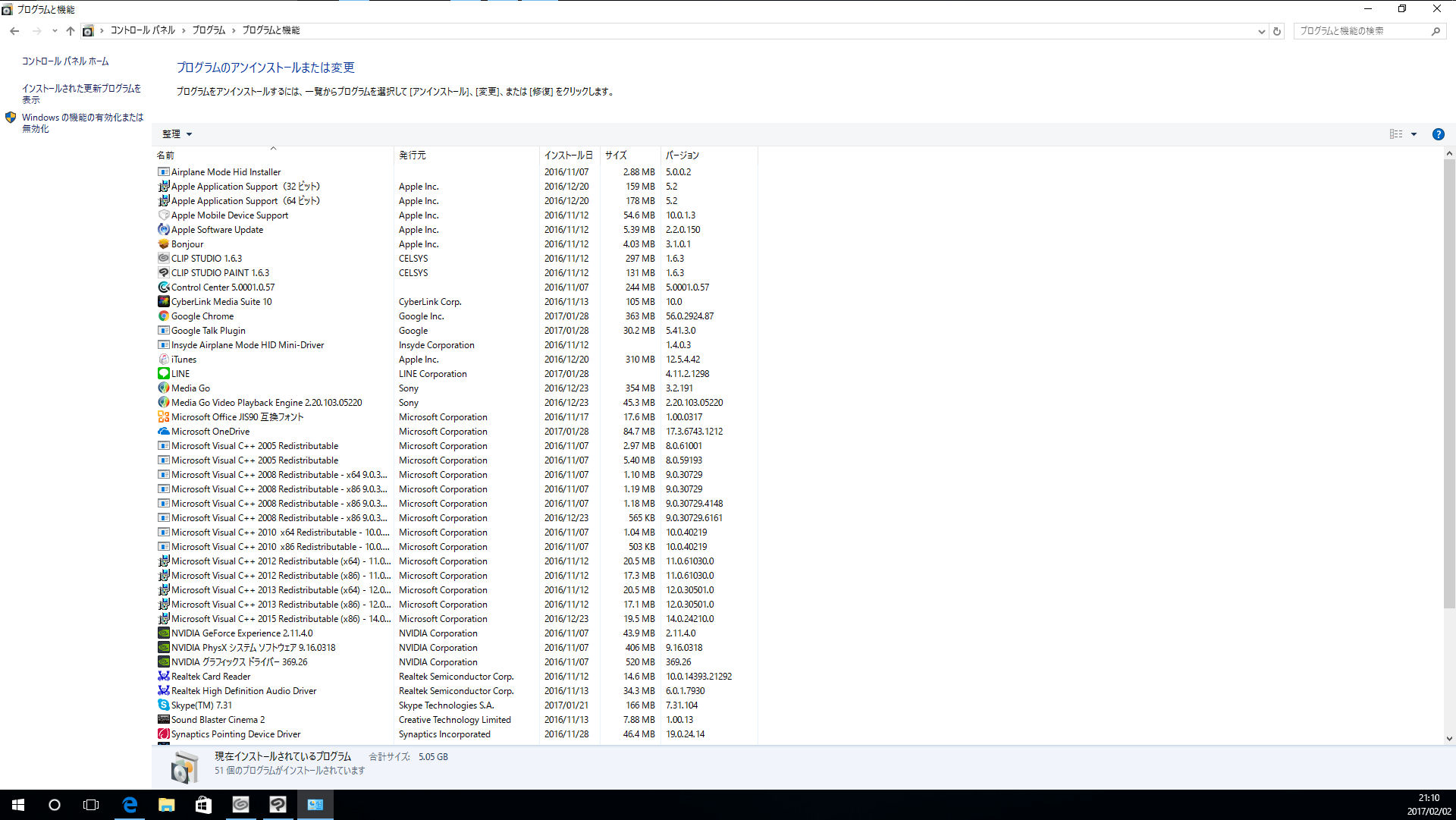The height and width of the screenshot is (820, 1456).
Task: Click the refresh icon beside address bar
Action: (x=1277, y=31)
